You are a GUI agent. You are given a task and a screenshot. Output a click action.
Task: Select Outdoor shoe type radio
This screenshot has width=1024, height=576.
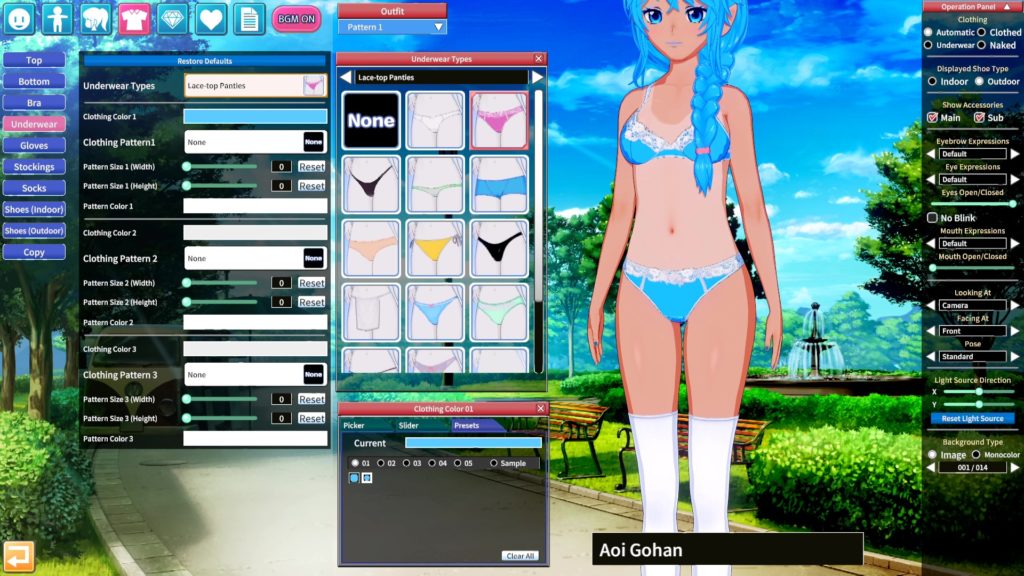(x=979, y=82)
